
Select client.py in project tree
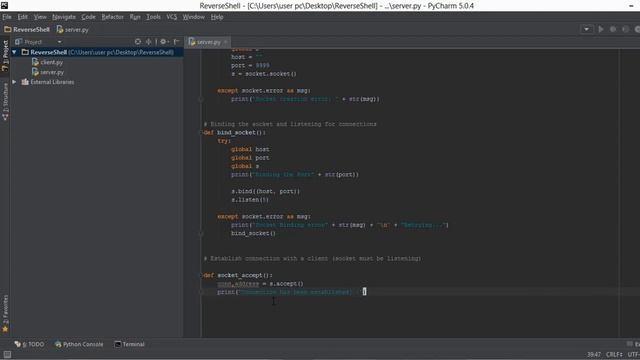[x=48, y=62]
